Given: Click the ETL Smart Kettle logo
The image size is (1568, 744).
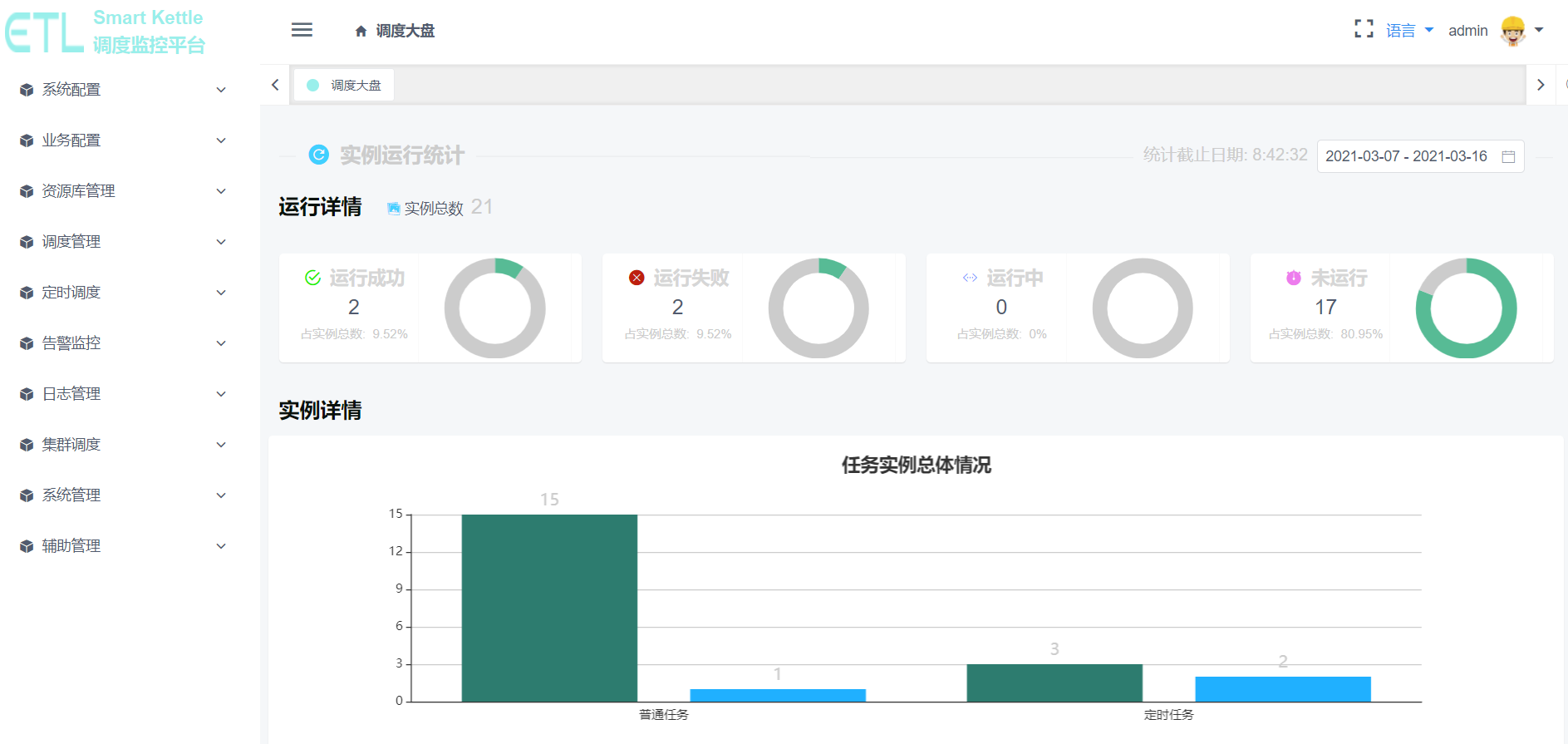Looking at the screenshot, I should (x=106, y=32).
